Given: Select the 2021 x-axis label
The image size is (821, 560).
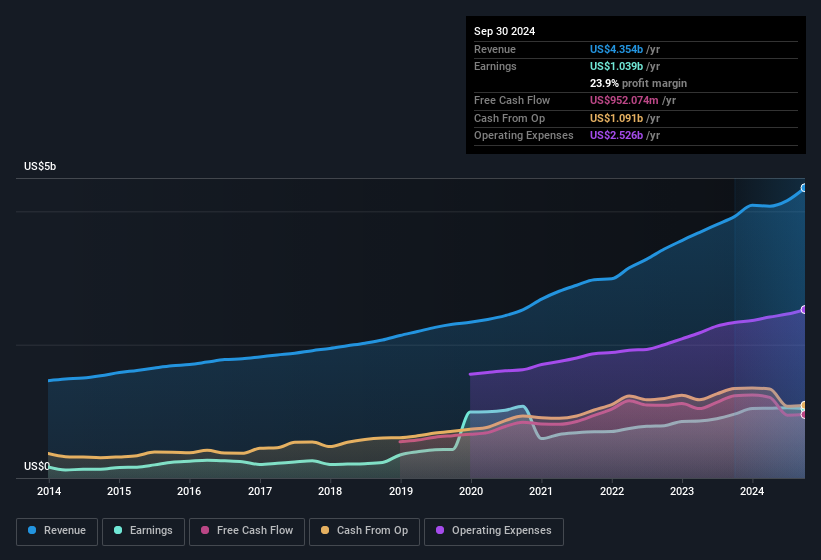Looking at the screenshot, I should tap(541, 491).
